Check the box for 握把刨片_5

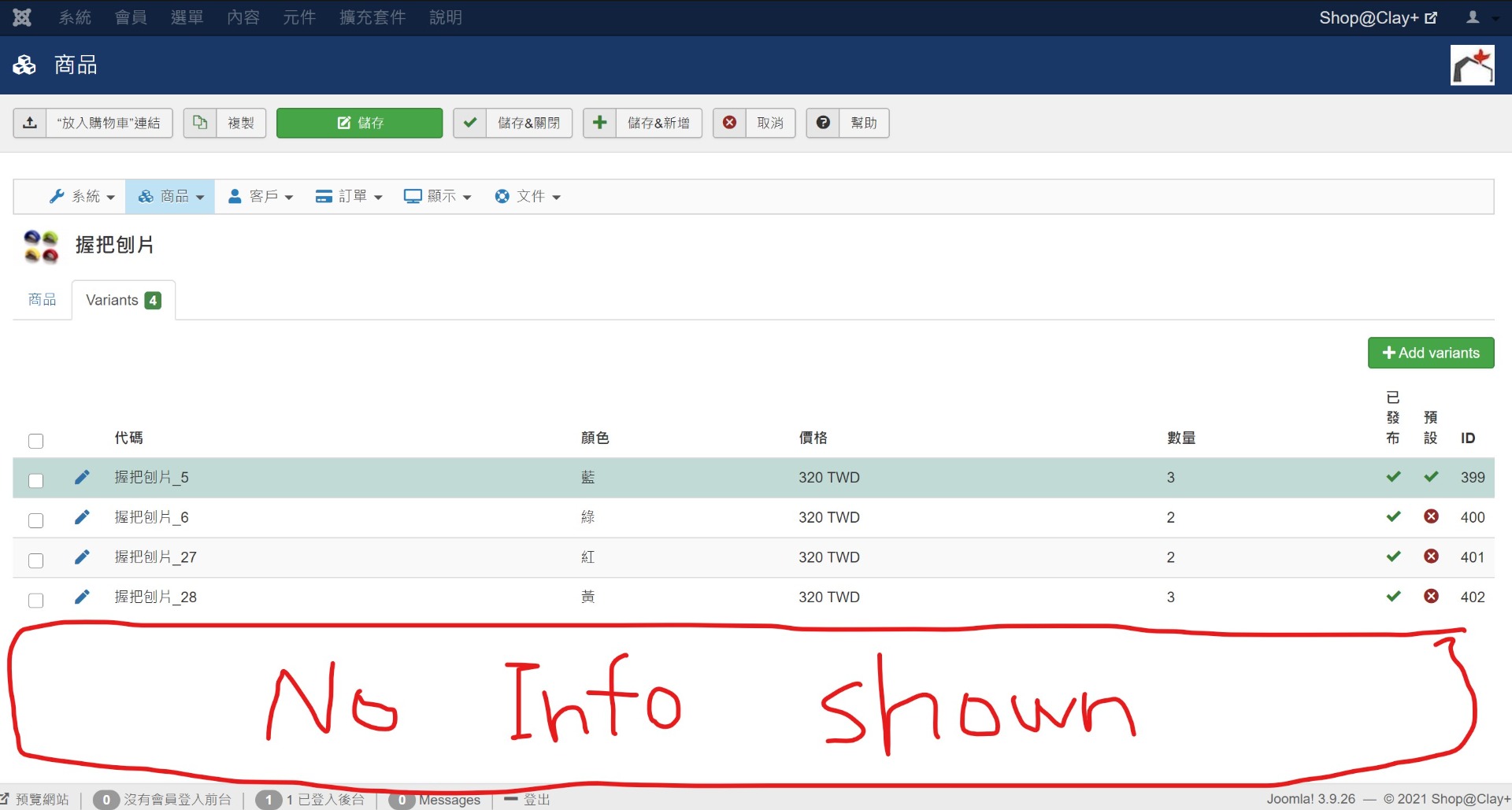(35, 480)
